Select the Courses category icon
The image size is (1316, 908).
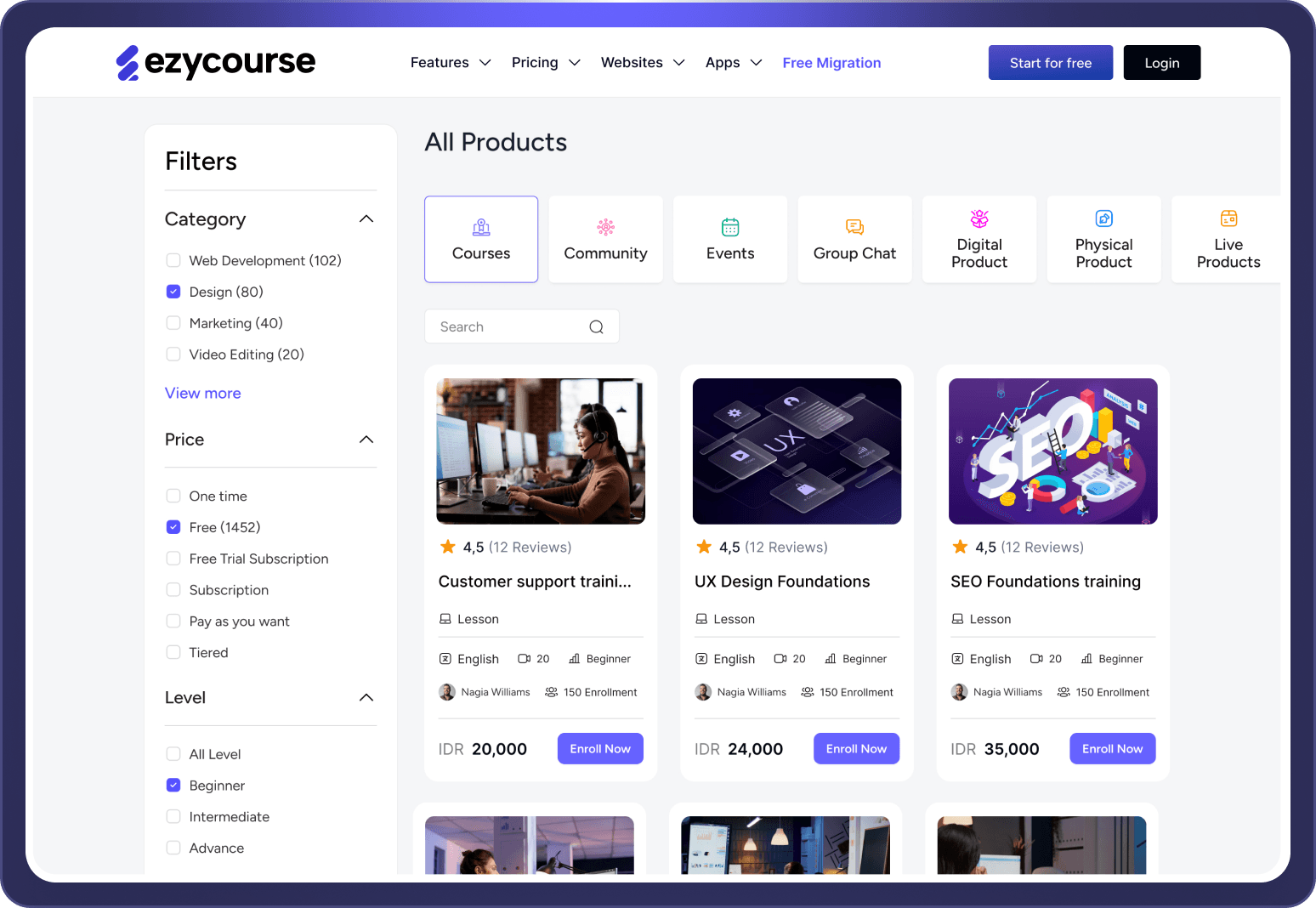(x=481, y=227)
